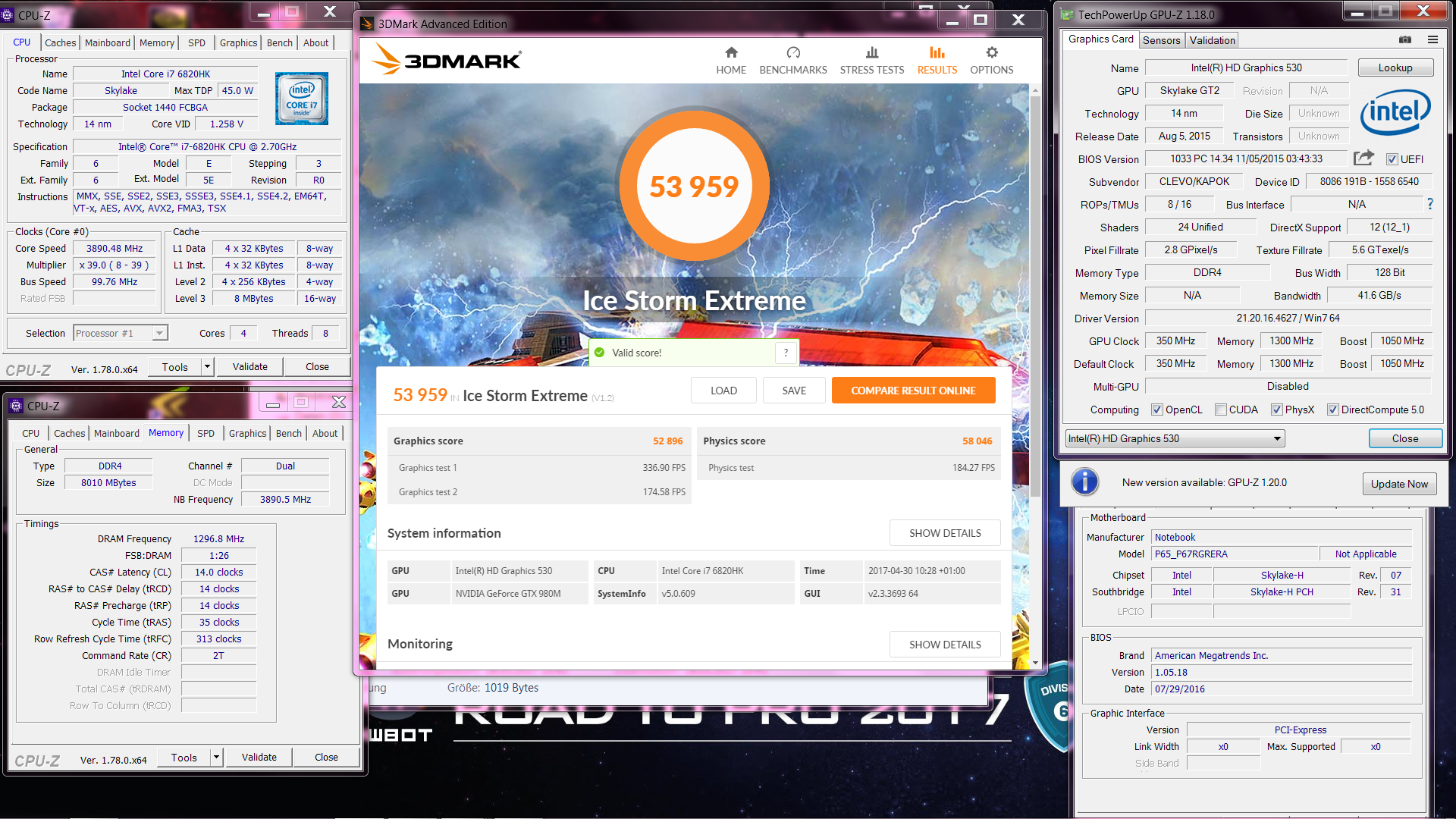Toggle the DirectCompute 5.0 checkbox

click(x=1332, y=409)
